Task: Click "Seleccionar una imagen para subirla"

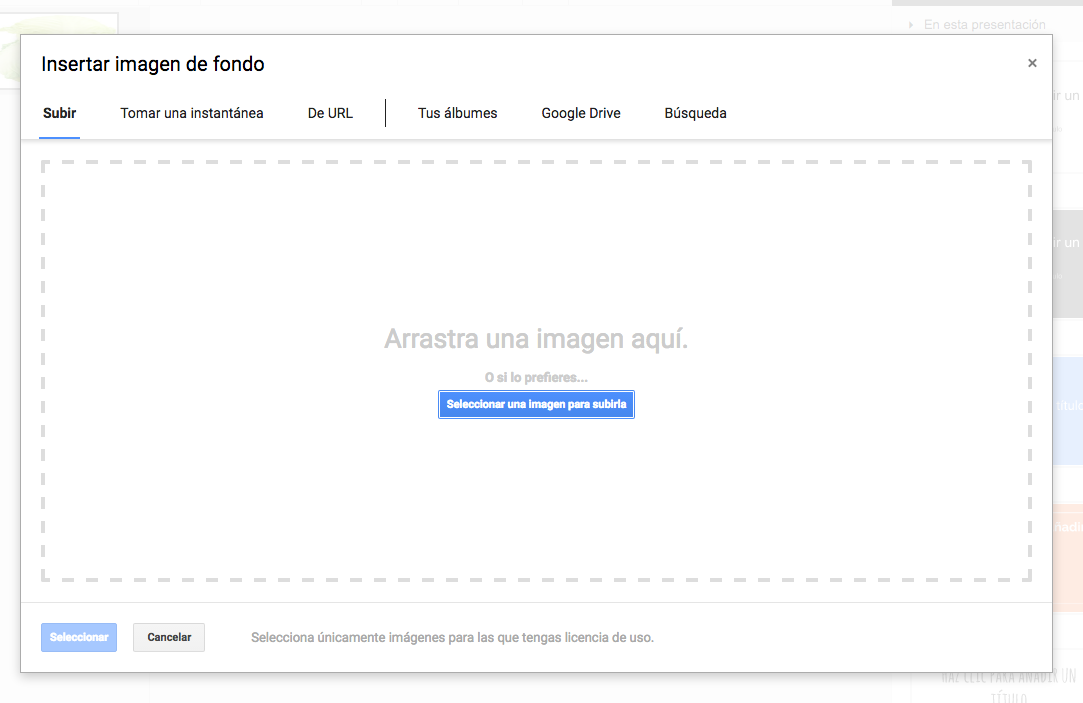Action: (536, 404)
